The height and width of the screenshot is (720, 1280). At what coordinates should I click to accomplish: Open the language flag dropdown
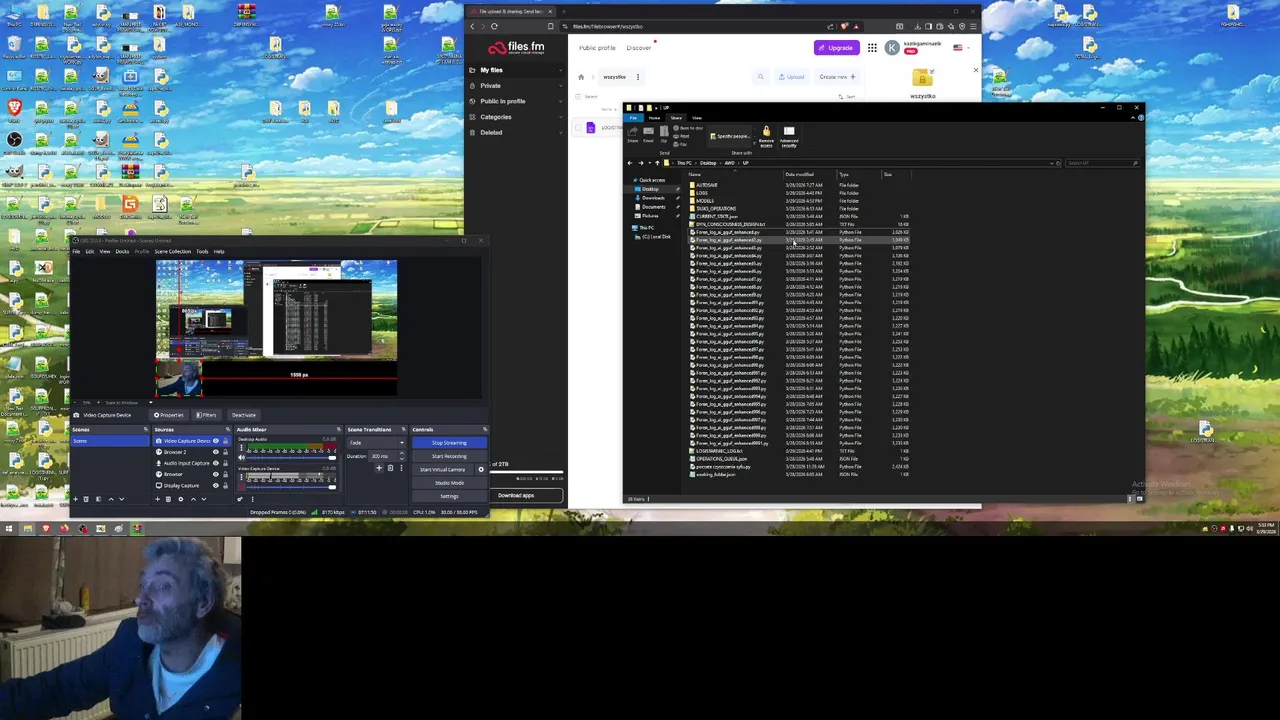pyautogui.click(x=962, y=48)
